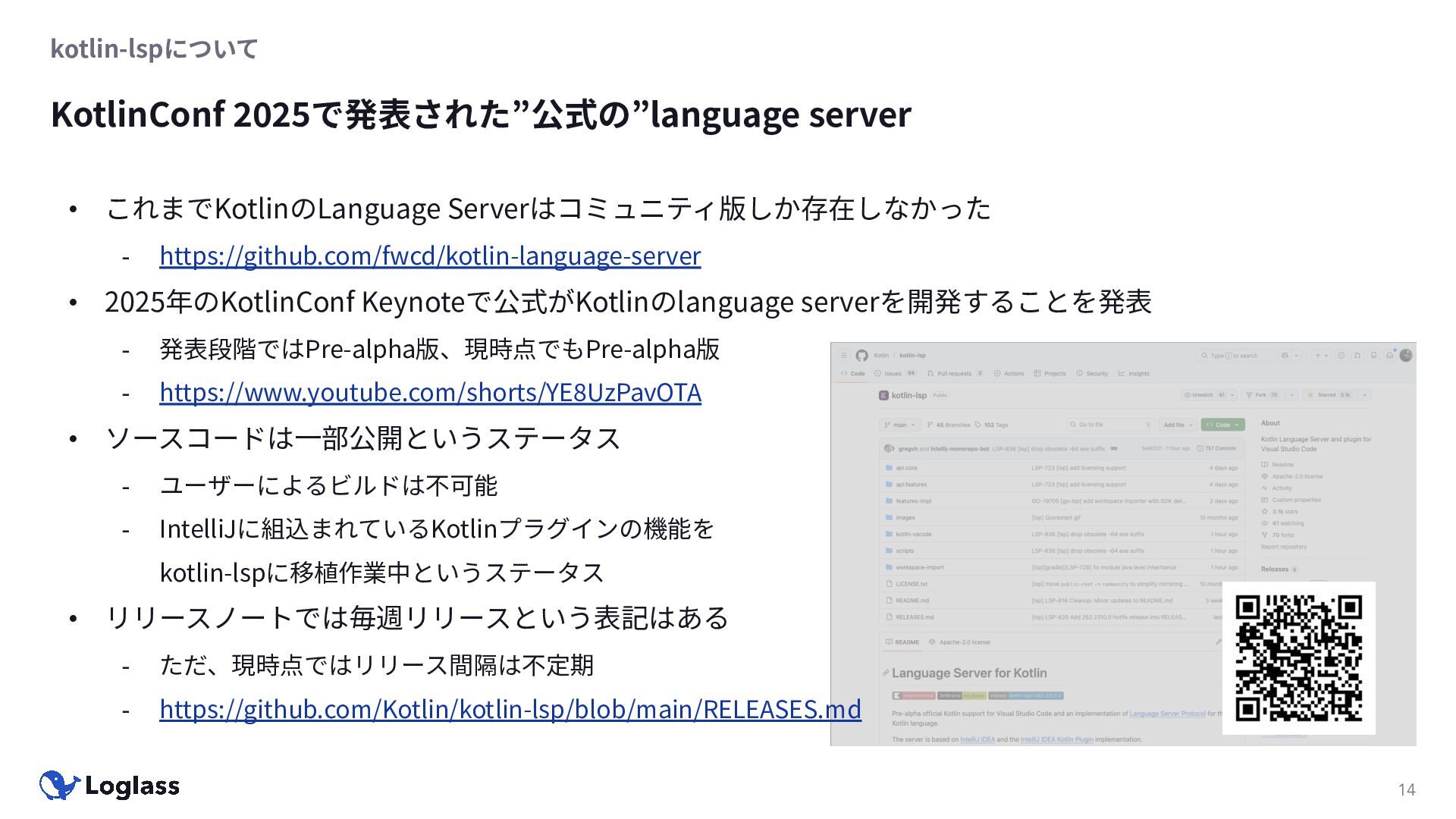The image size is (1456, 819).
Task: Click the user avatar in GitHub header
Action: pos(1406,355)
